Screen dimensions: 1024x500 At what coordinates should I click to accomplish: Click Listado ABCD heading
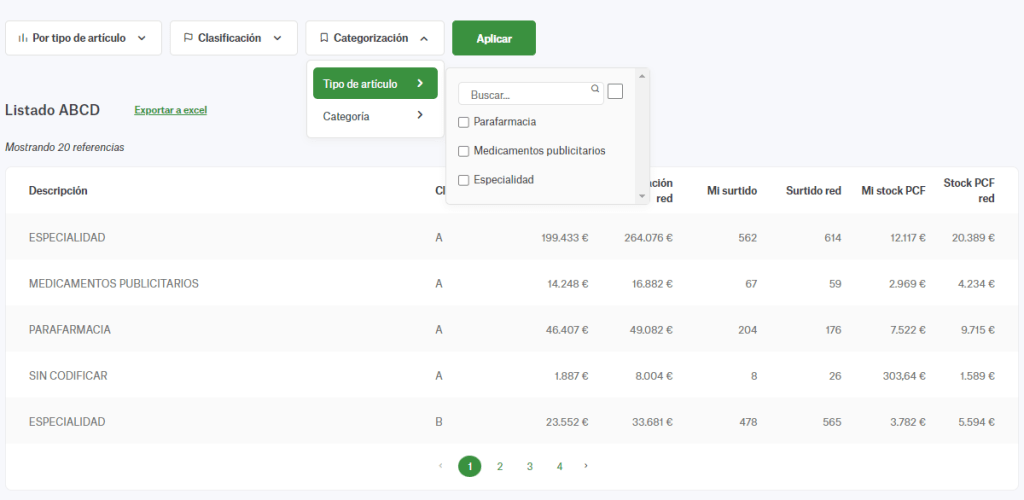[x=52, y=110]
